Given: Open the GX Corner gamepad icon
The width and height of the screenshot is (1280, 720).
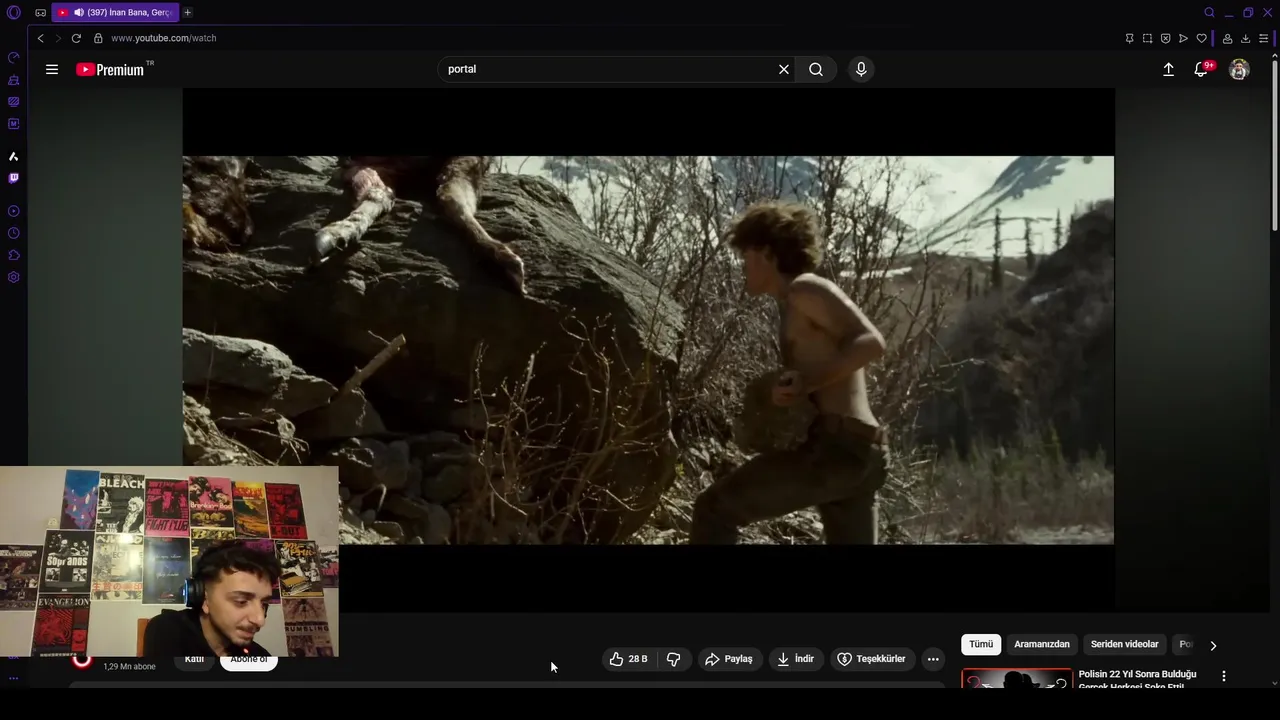Looking at the screenshot, I should coord(40,13).
